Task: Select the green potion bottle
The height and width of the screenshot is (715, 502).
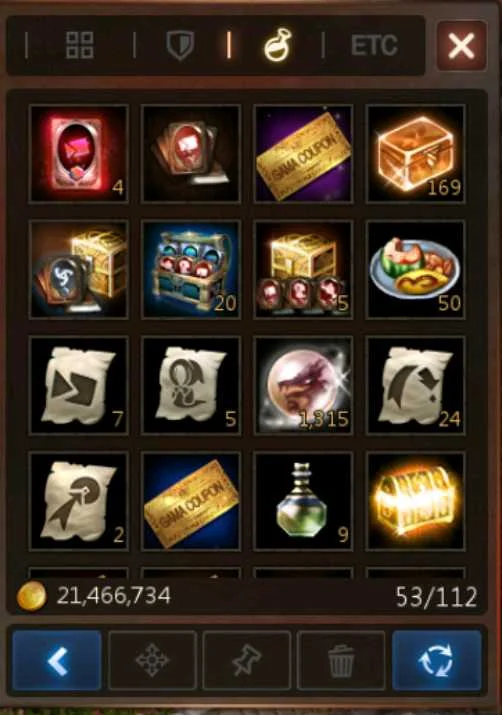Action: click(303, 501)
